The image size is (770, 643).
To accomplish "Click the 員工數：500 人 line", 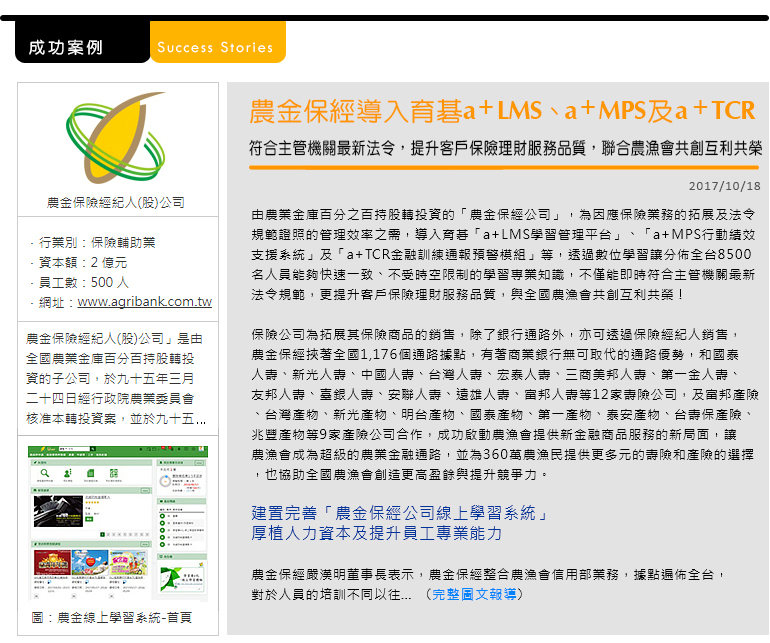I will pyautogui.click(x=79, y=282).
